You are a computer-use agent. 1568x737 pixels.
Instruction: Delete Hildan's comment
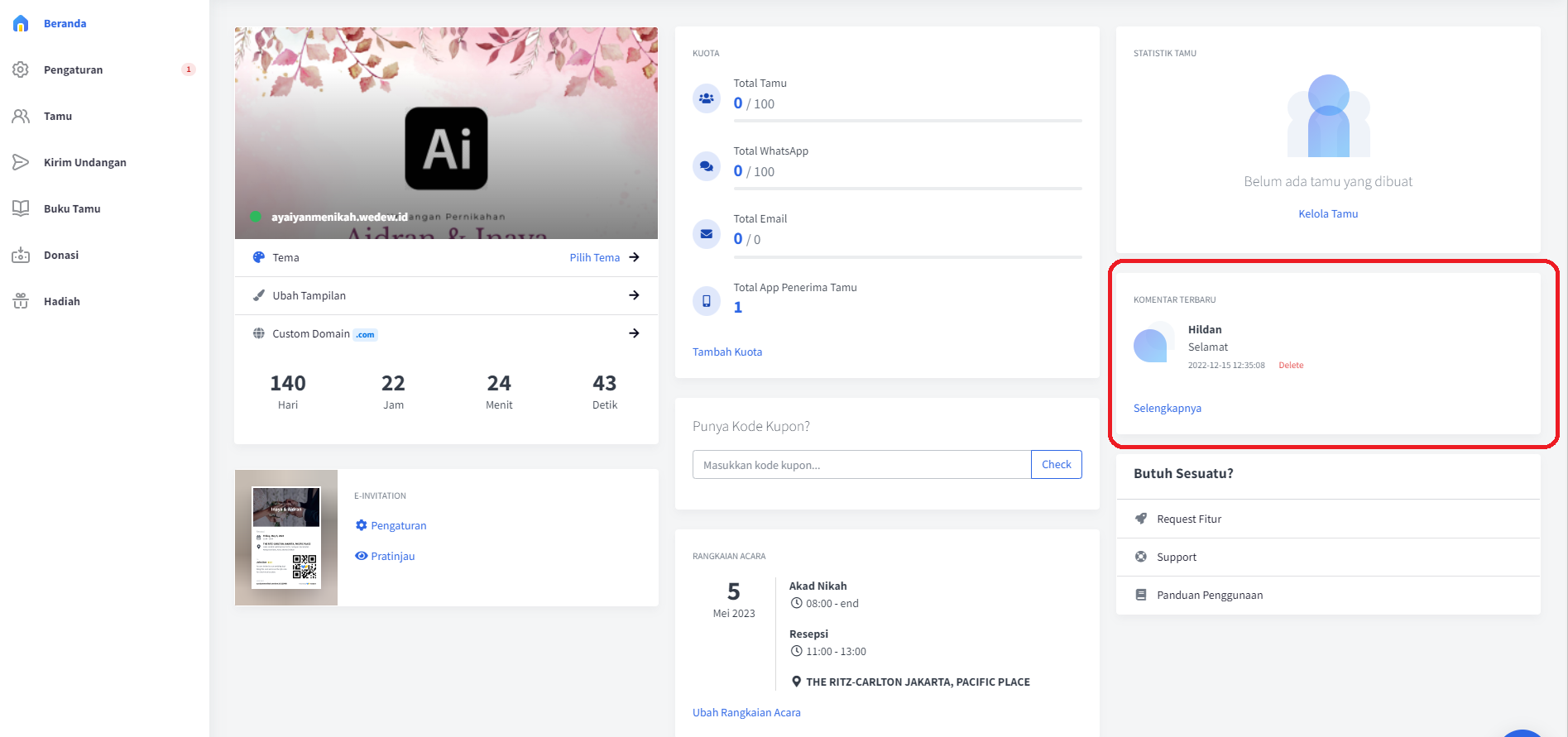click(x=1291, y=365)
